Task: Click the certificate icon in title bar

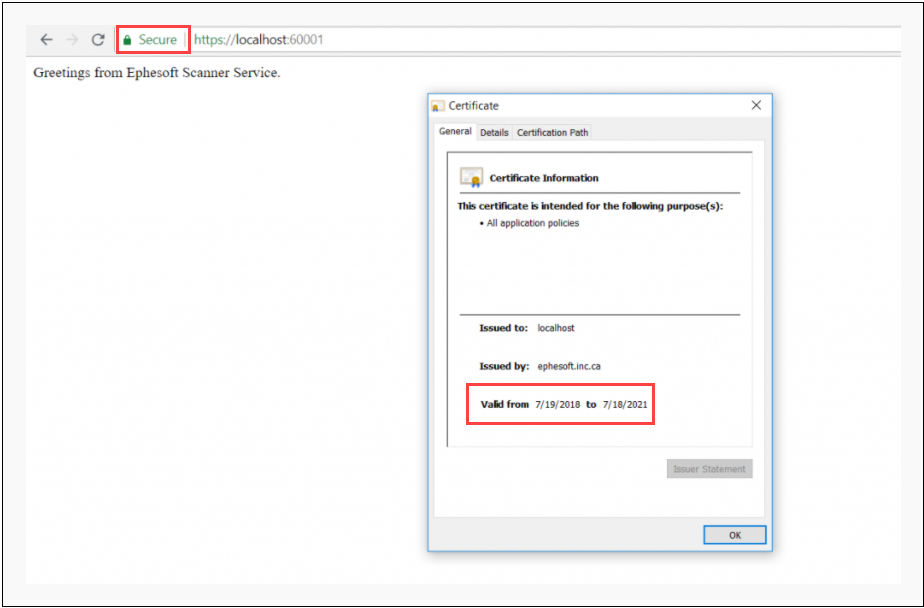Action: (438, 106)
